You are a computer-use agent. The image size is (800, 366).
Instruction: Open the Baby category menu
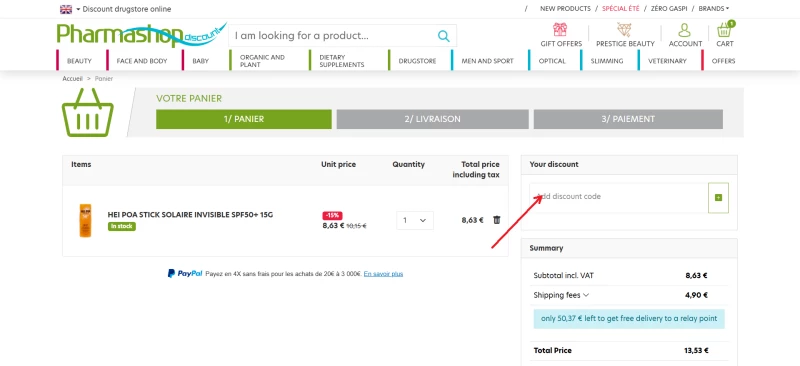(201, 61)
